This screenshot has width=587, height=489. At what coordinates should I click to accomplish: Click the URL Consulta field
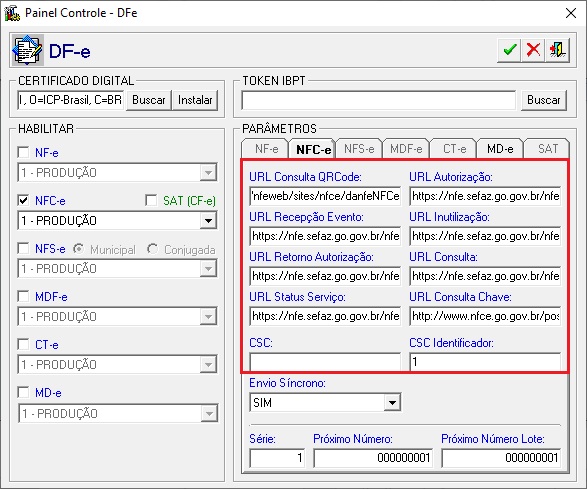[x=485, y=276]
